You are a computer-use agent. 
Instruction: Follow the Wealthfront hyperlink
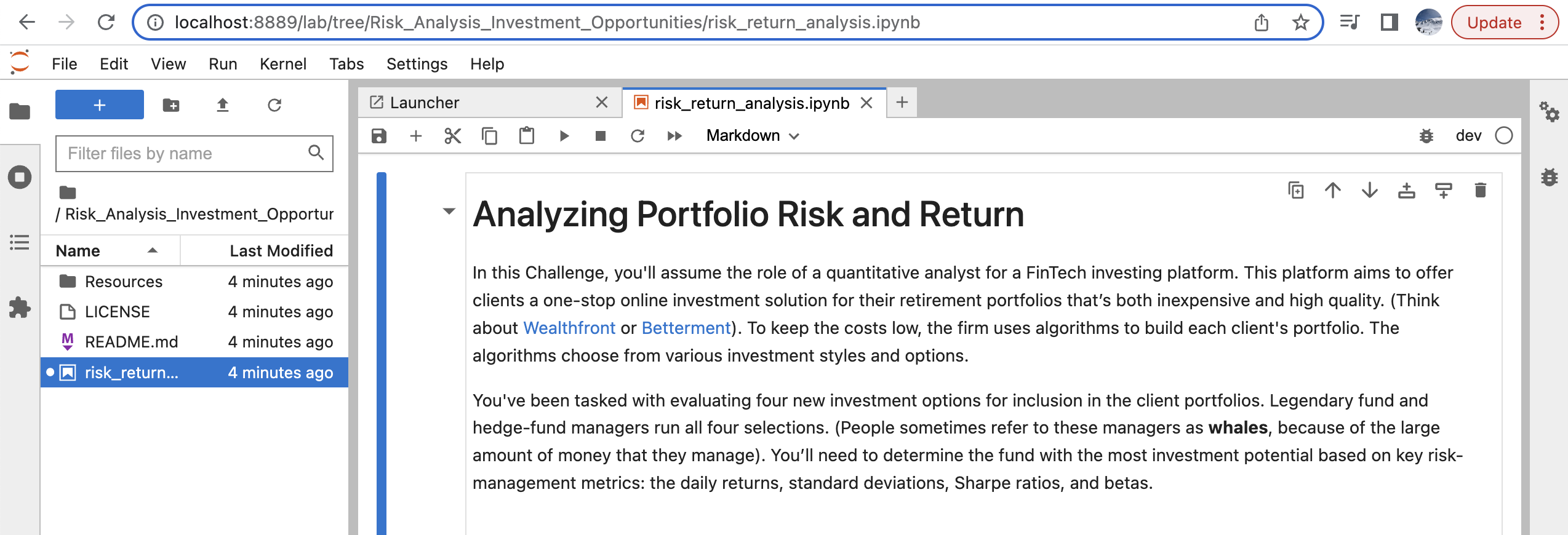pyautogui.click(x=569, y=328)
